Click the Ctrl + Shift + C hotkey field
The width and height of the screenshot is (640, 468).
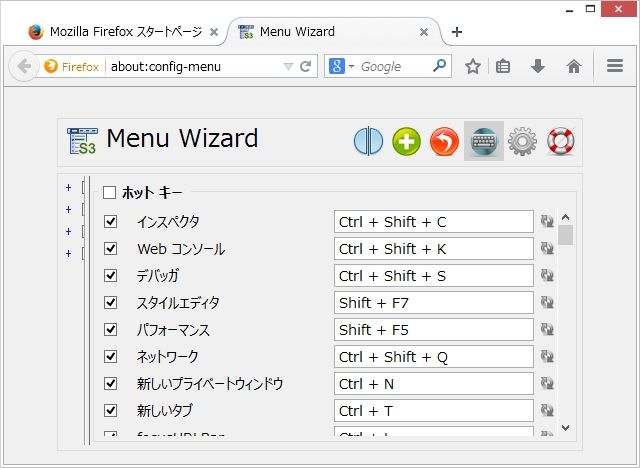click(433, 222)
